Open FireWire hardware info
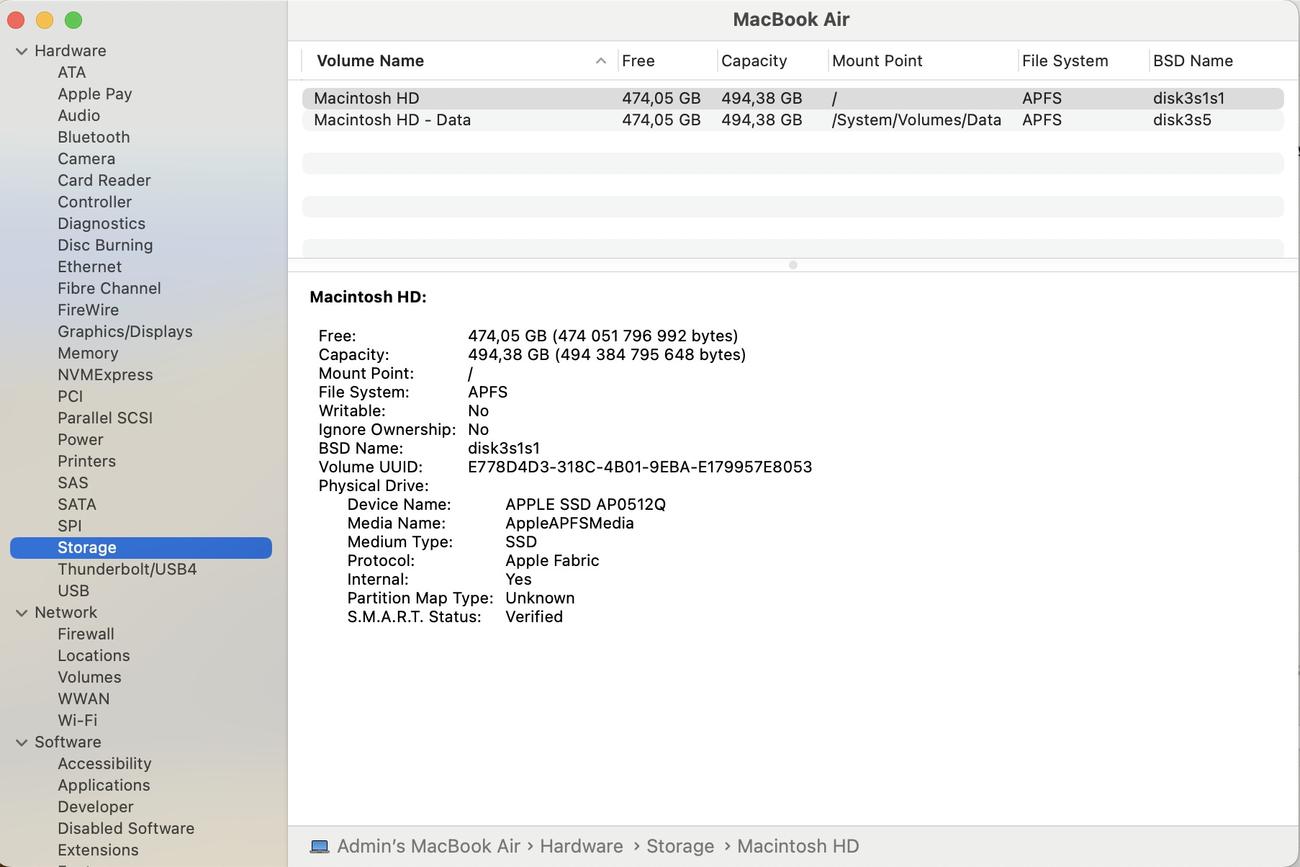 (88, 310)
